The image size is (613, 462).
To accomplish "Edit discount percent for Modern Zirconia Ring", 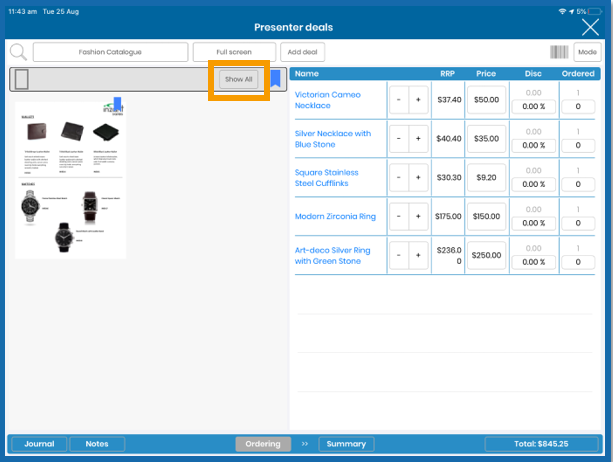I will 534,223.
